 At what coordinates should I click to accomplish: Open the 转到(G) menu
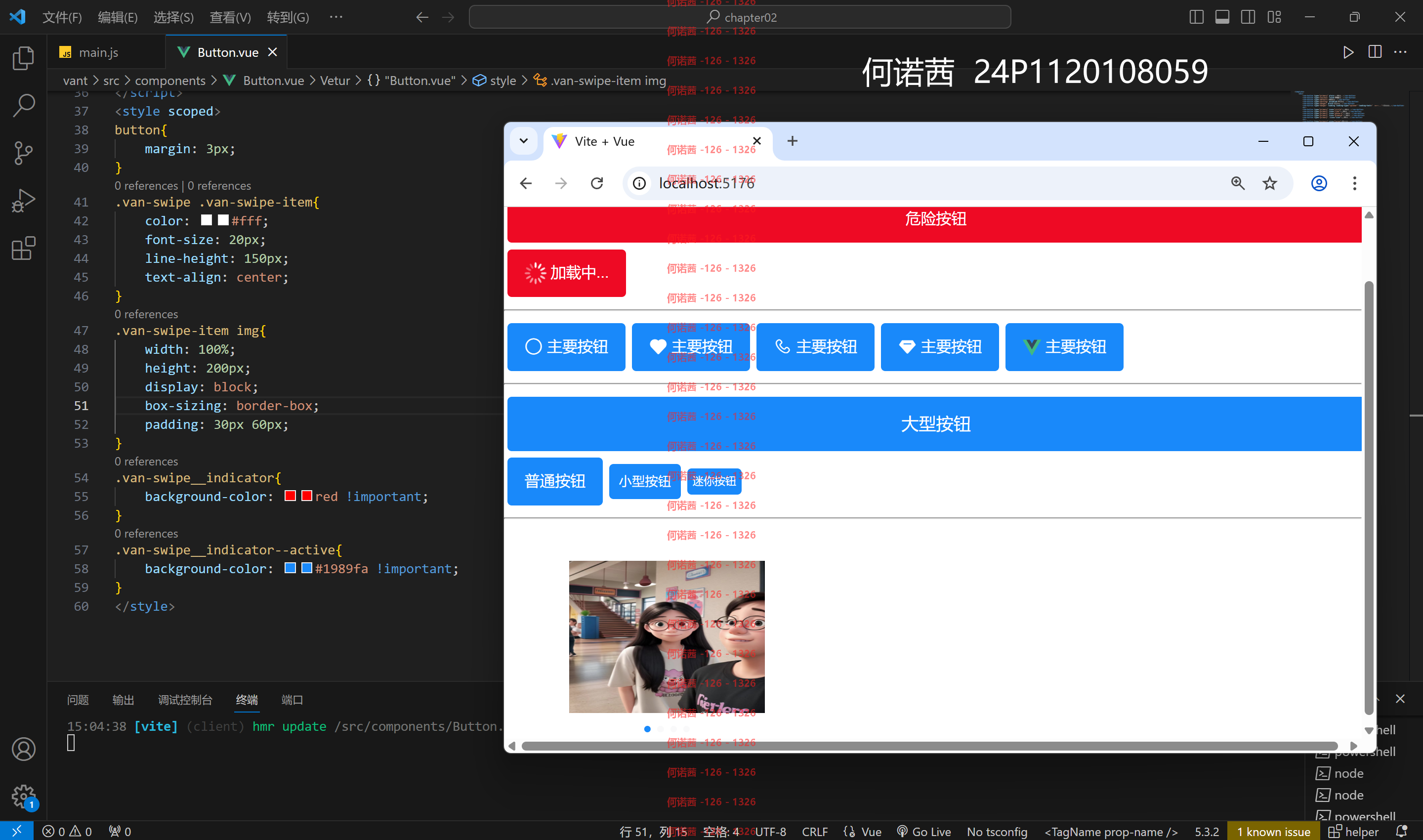pyautogui.click(x=288, y=17)
